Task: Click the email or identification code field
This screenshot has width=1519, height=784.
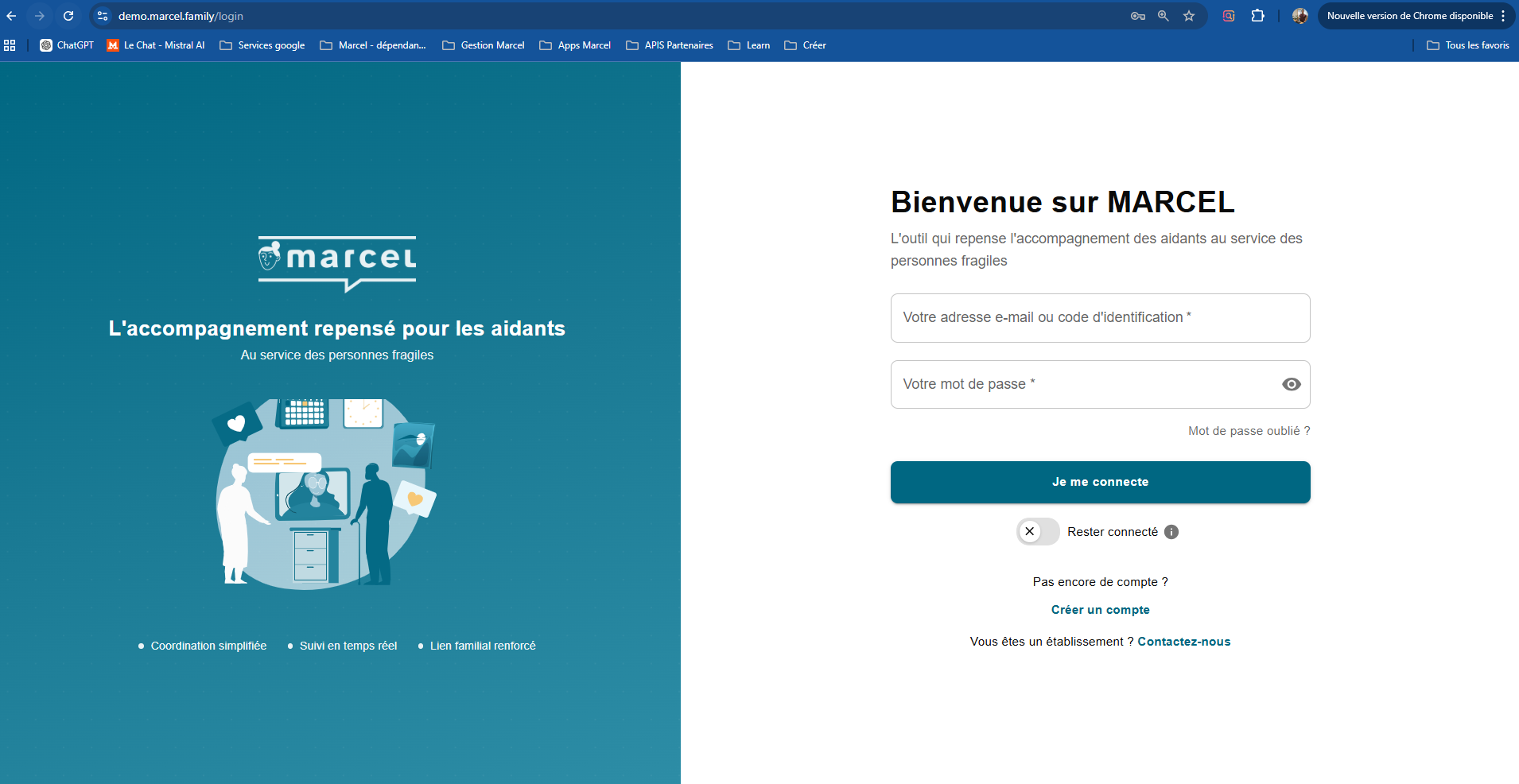Action: (1100, 317)
